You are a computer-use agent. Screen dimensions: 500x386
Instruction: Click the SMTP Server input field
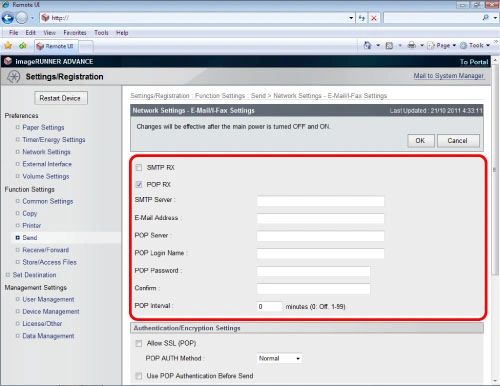click(x=320, y=201)
